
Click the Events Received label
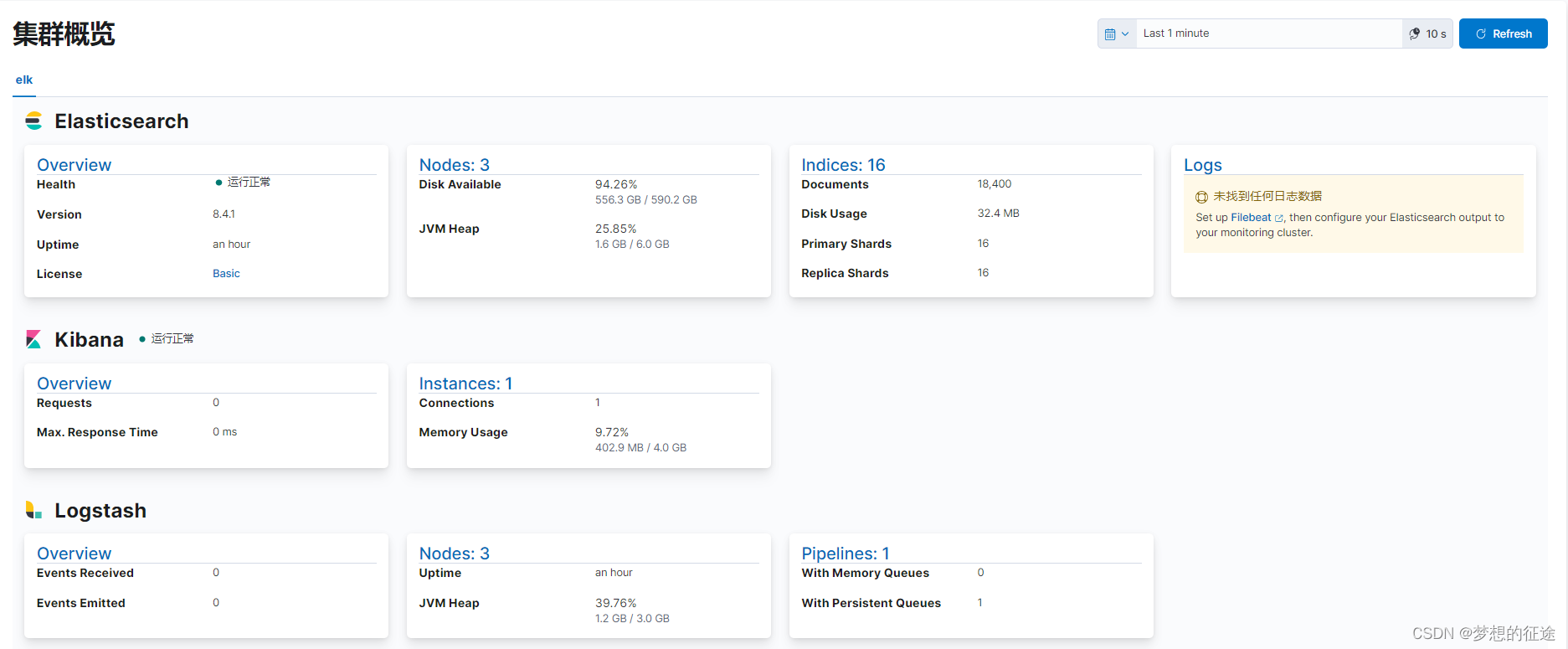85,573
